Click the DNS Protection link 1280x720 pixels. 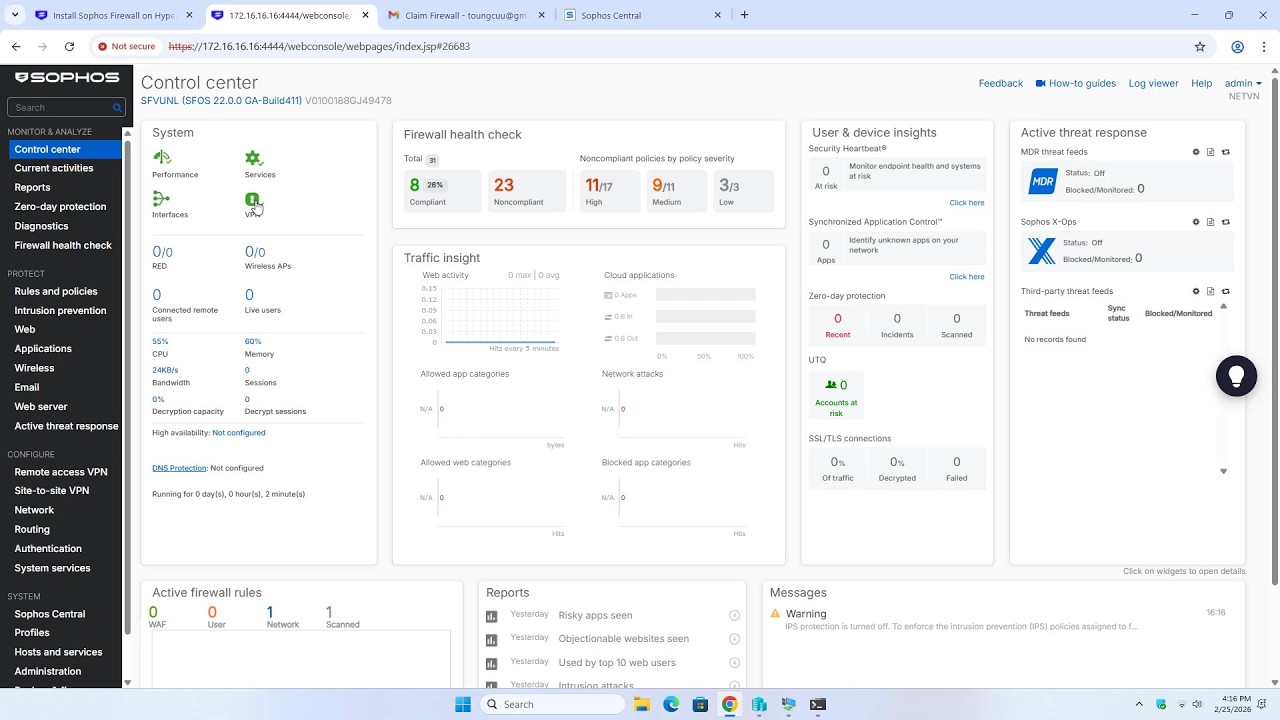click(179, 468)
